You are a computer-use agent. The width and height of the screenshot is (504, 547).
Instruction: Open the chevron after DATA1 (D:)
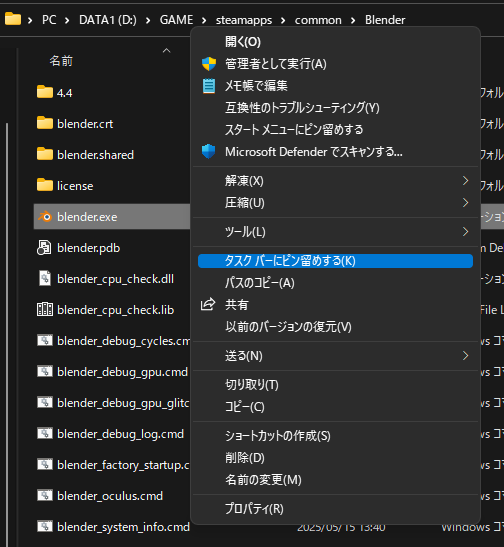148,21
